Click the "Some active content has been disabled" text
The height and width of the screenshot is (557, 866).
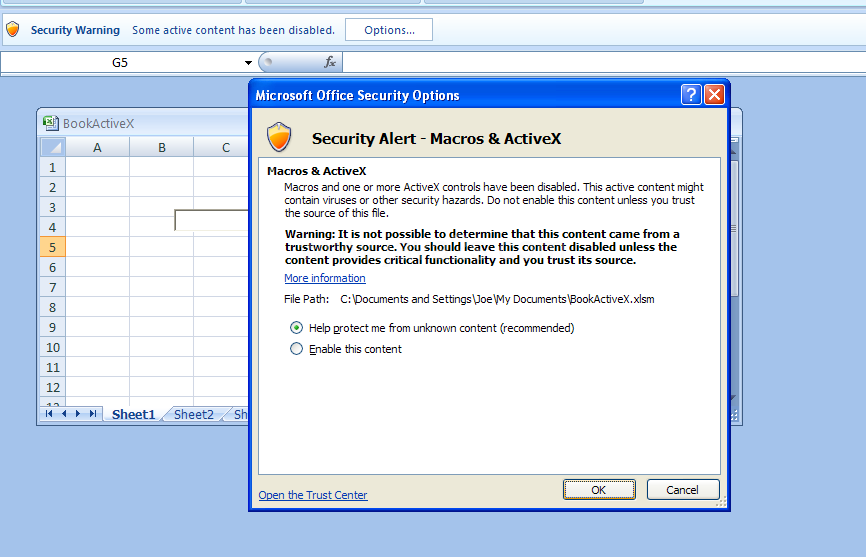point(233,30)
